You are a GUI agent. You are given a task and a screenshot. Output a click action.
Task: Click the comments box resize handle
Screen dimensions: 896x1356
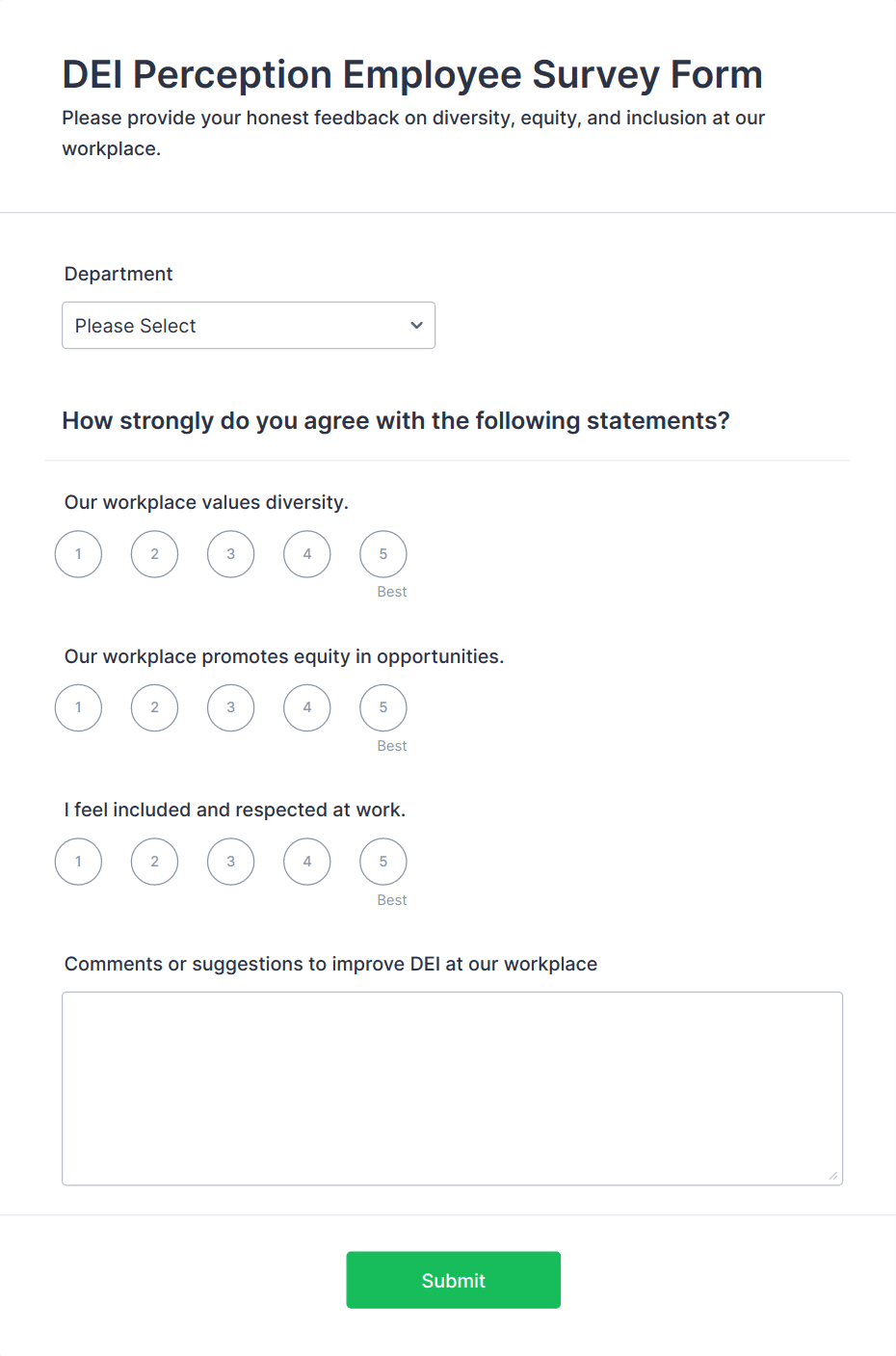click(833, 1176)
